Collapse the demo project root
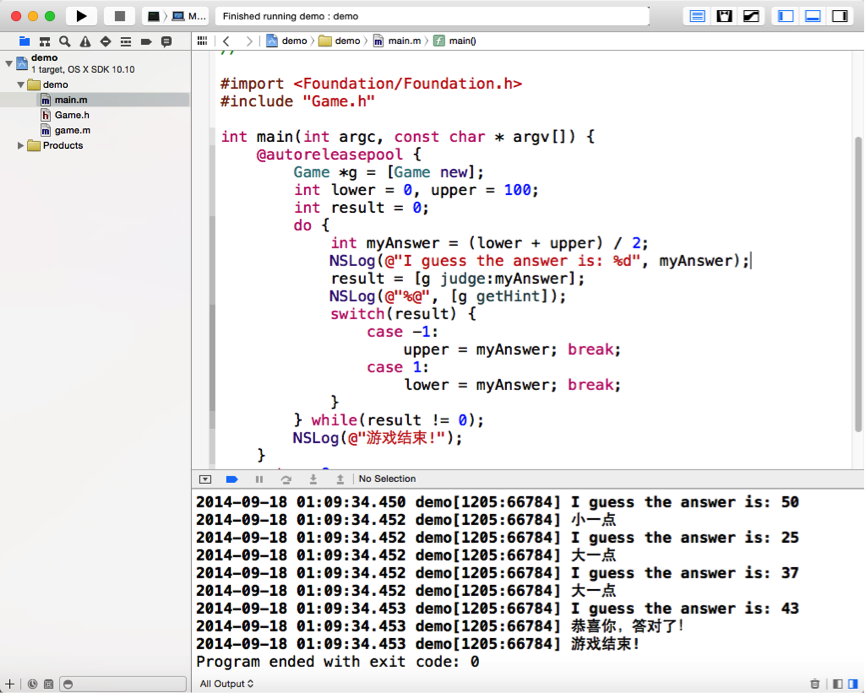Image resolution: width=865 pixels, height=693 pixels. [9, 63]
